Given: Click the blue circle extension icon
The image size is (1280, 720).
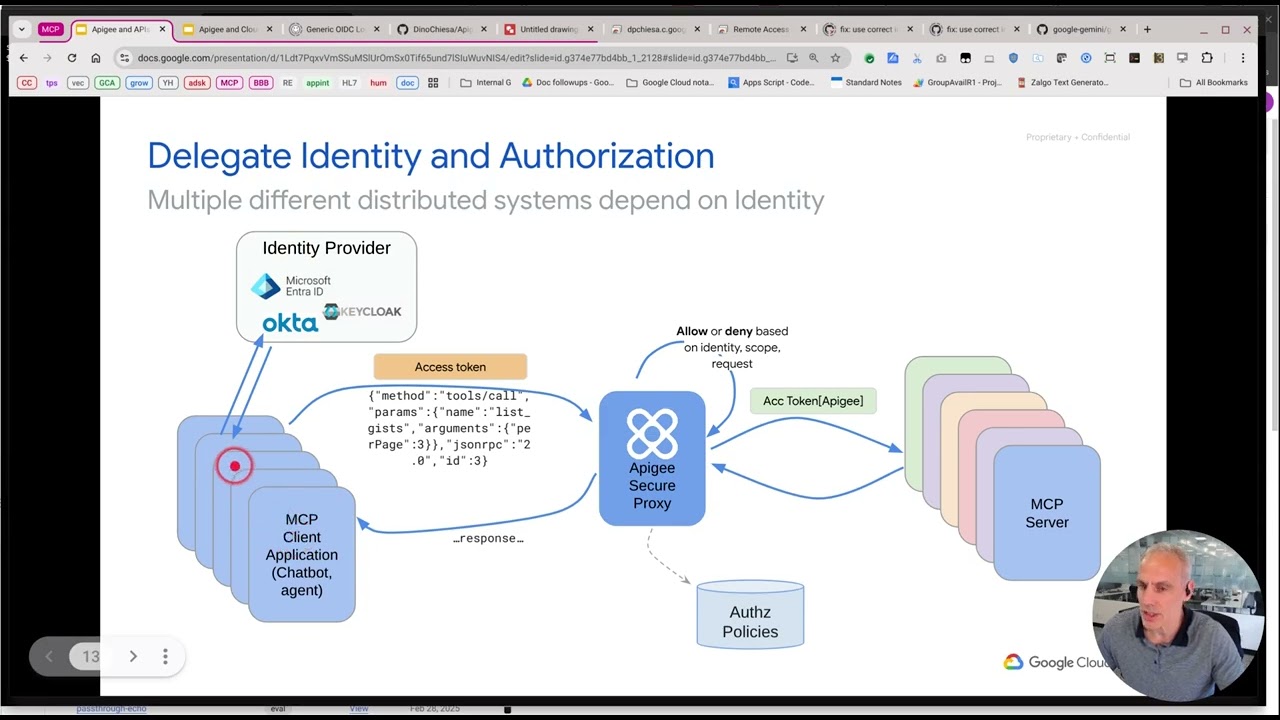Looking at the screenshot, I should point(1086,58).
